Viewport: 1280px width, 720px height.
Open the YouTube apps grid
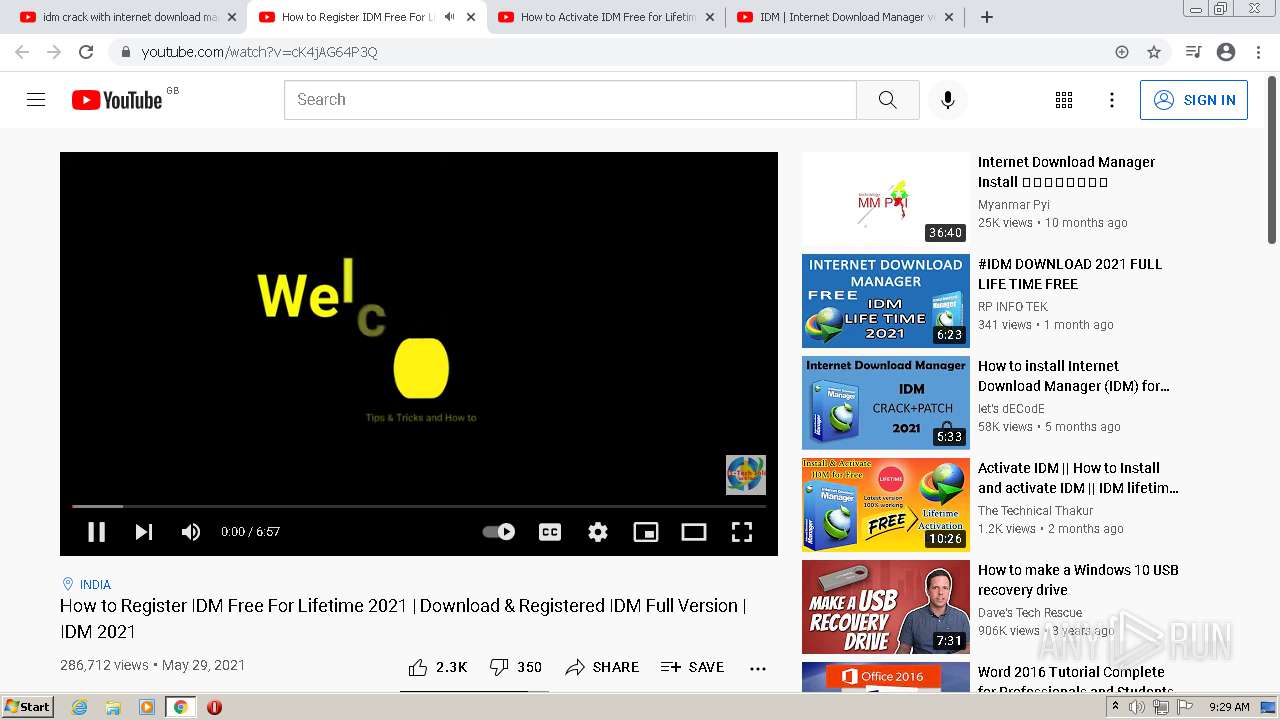pyautogui.click(x=1064, y=100)
